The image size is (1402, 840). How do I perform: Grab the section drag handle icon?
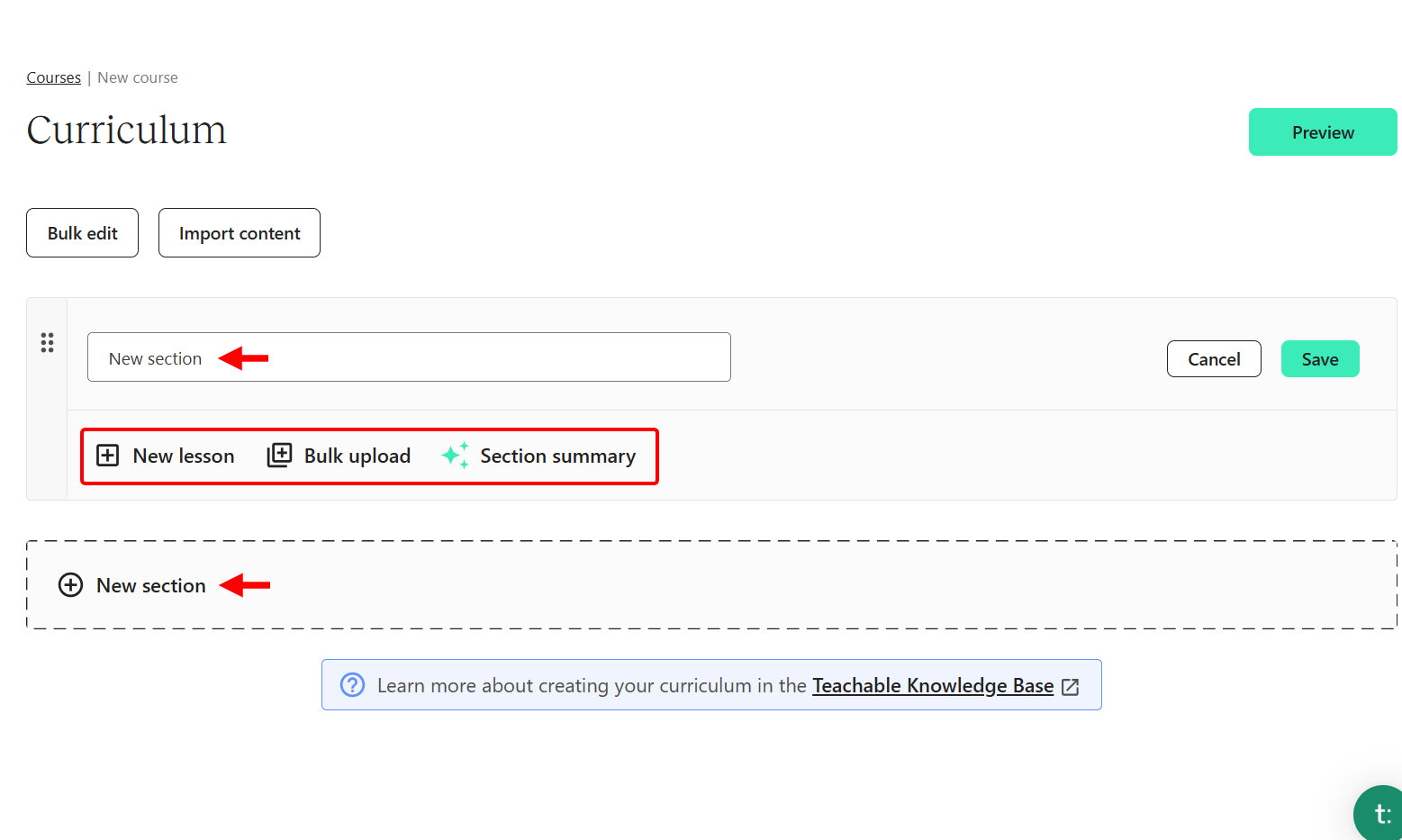pos(47,343)
